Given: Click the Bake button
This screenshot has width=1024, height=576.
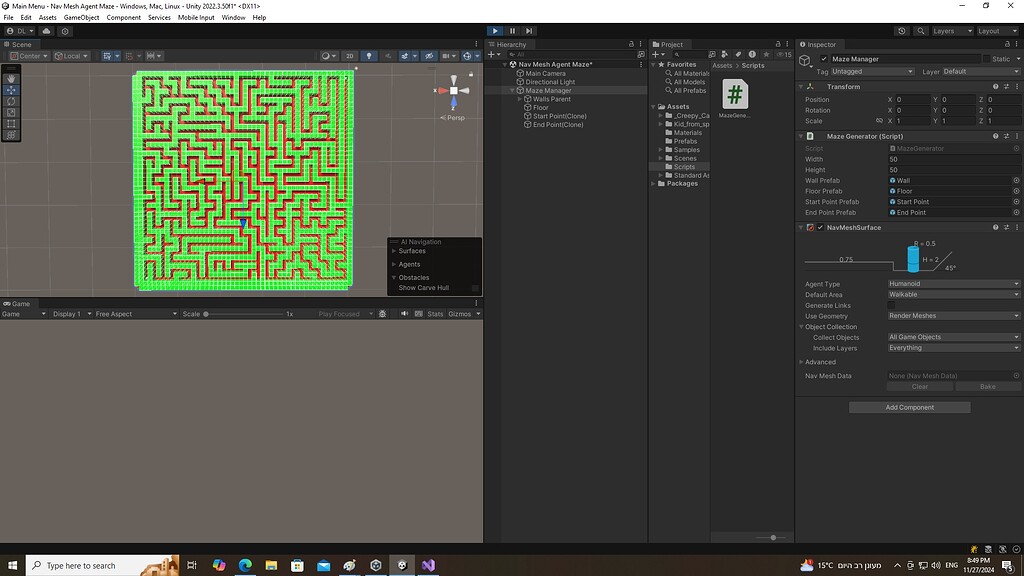Looking at the screenshot, I should point(987,386).
